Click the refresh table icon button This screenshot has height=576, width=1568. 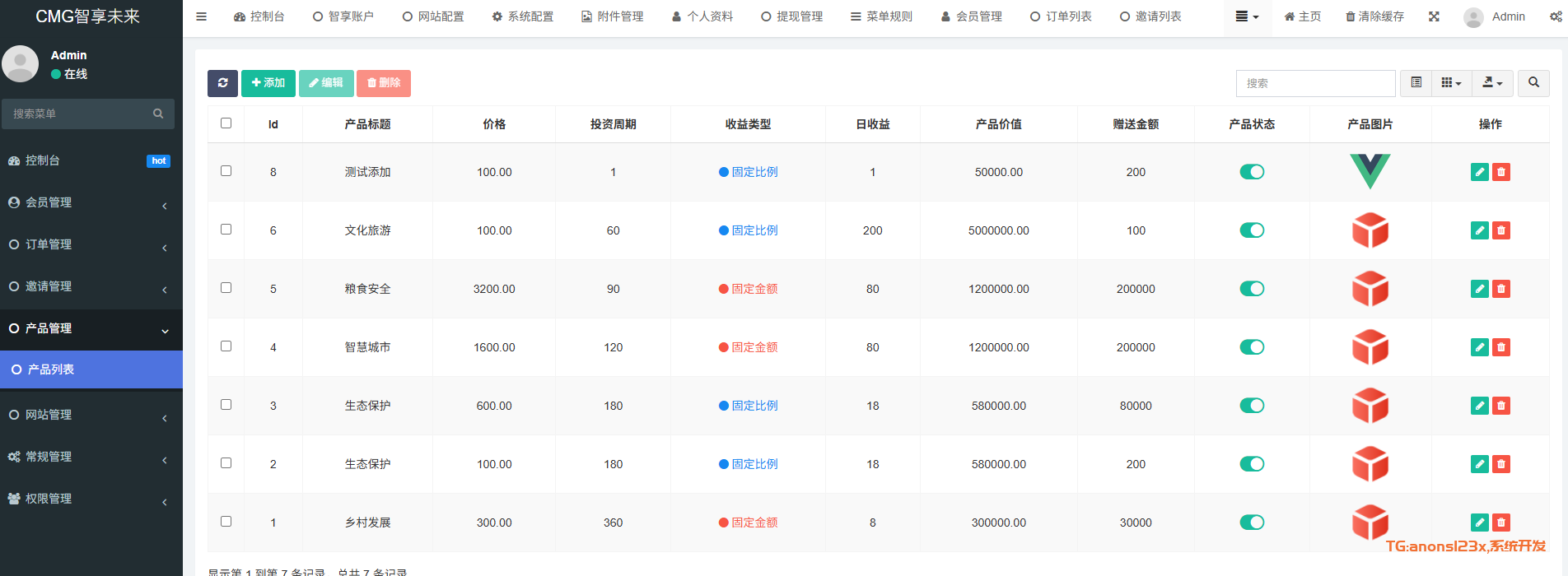click(x=222, y=83)
